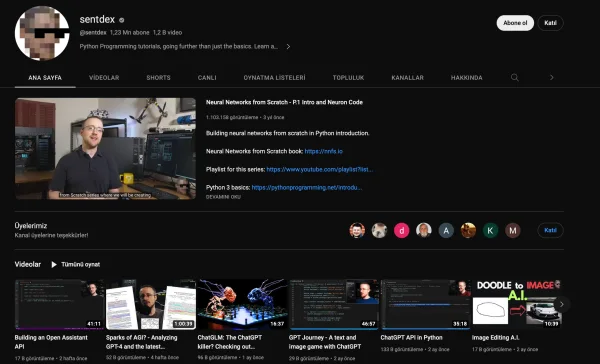Click the 'A' member avatar
The height and width of the screenshot is (364, 600).
446,230
